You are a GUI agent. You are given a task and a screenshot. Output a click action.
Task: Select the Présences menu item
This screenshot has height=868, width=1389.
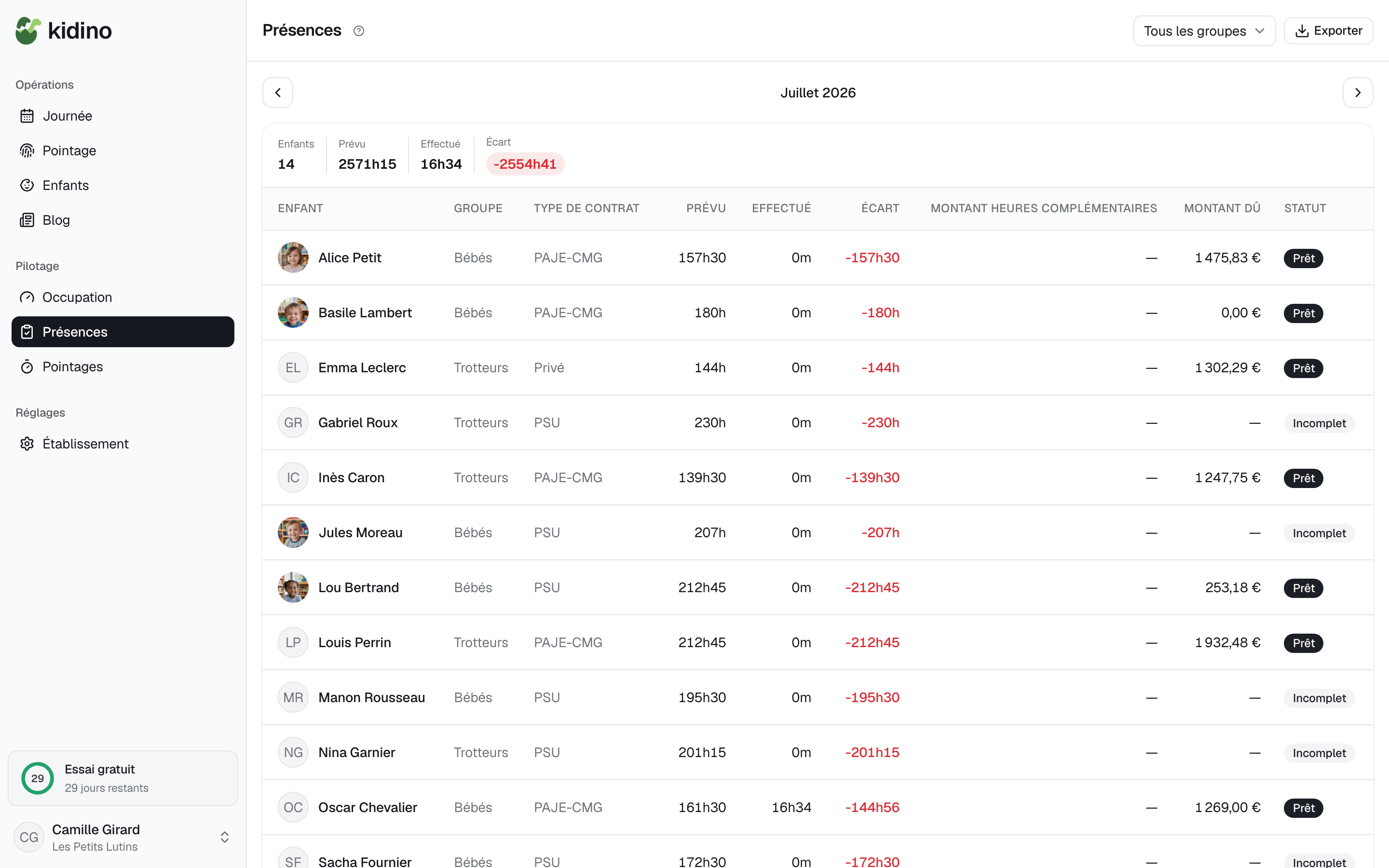123,332
